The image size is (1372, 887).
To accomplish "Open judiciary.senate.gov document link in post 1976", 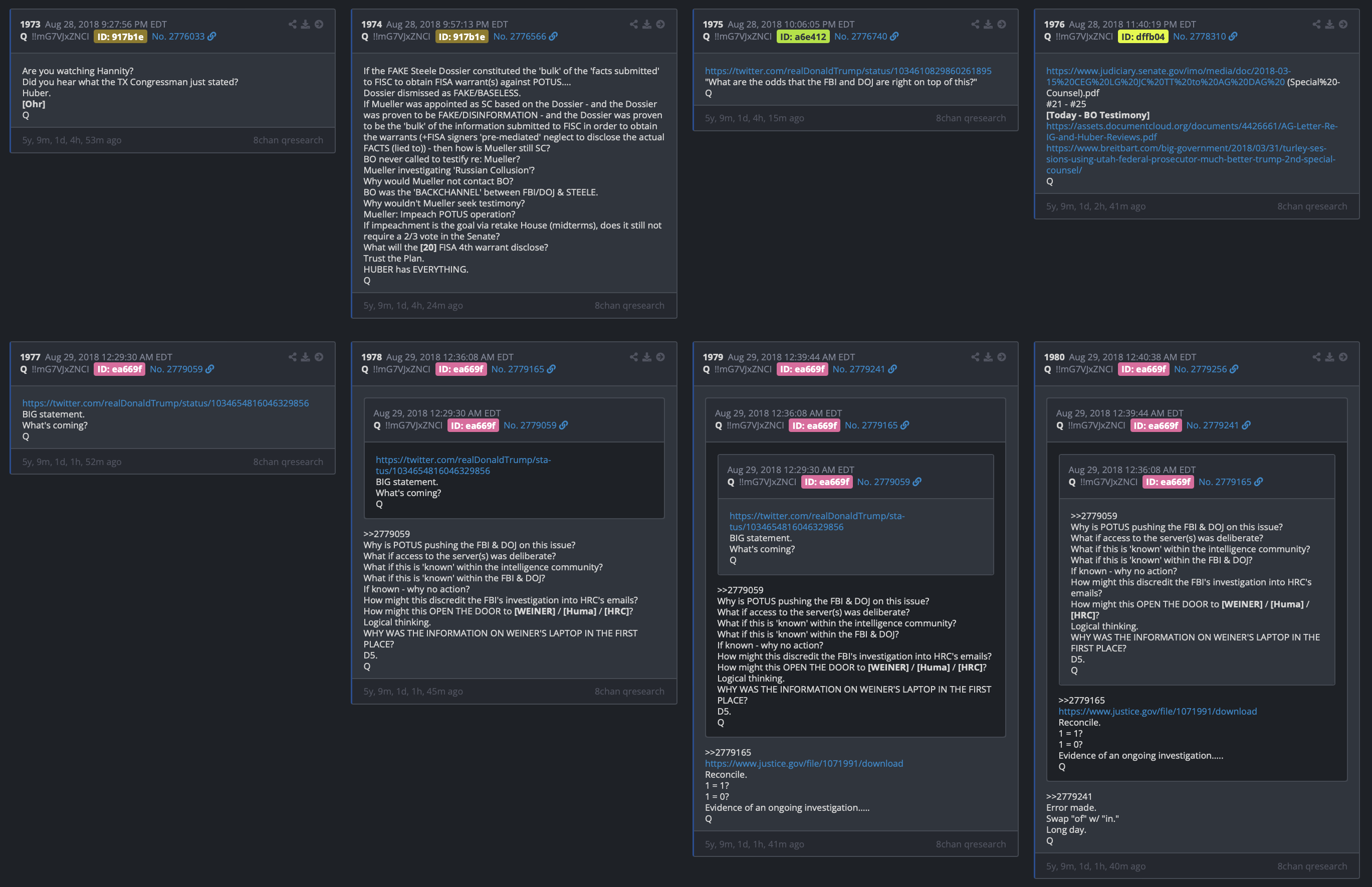I will pyautogui.click(x=1168, y=76).
